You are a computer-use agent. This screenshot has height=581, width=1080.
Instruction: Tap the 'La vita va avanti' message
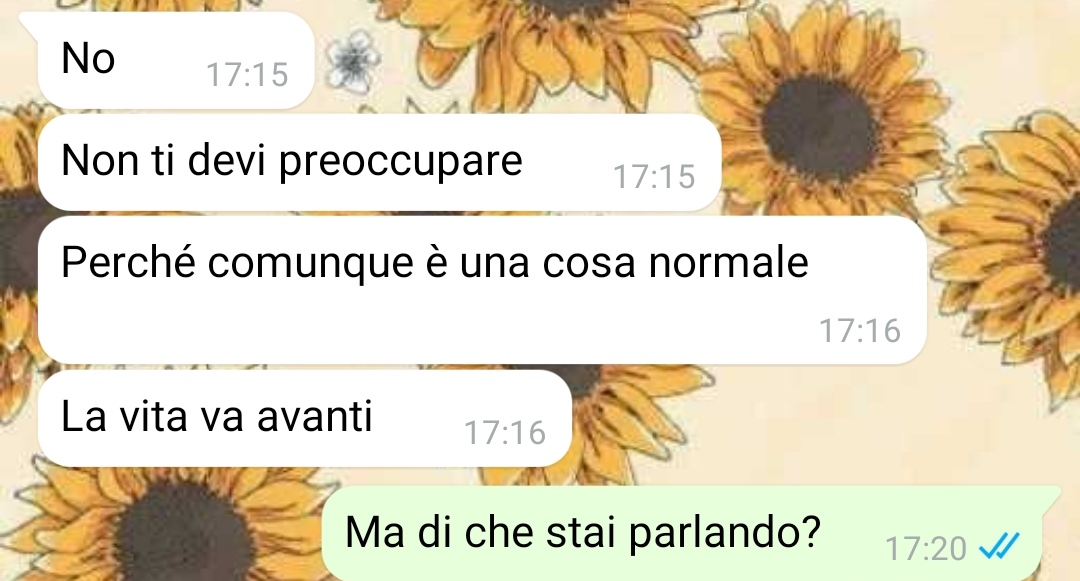pyautogui.click(x=304, y=419)
